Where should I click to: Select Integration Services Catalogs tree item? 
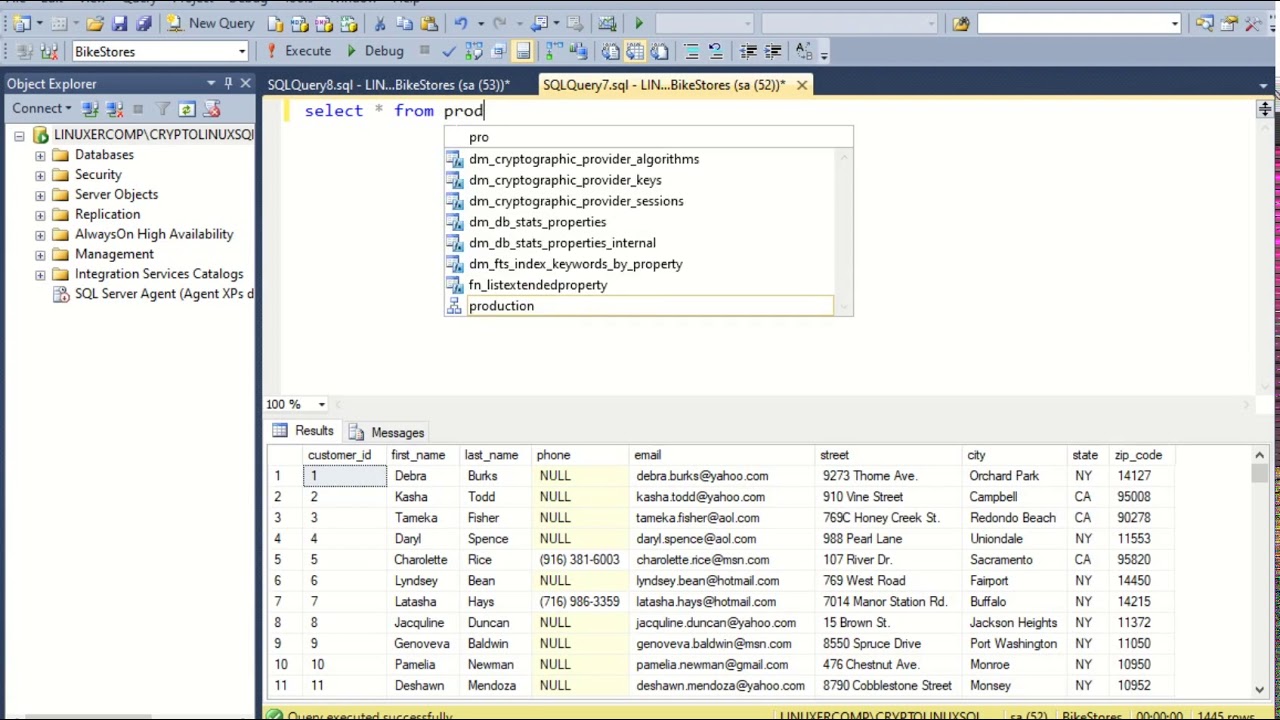[x=159, y=274]
